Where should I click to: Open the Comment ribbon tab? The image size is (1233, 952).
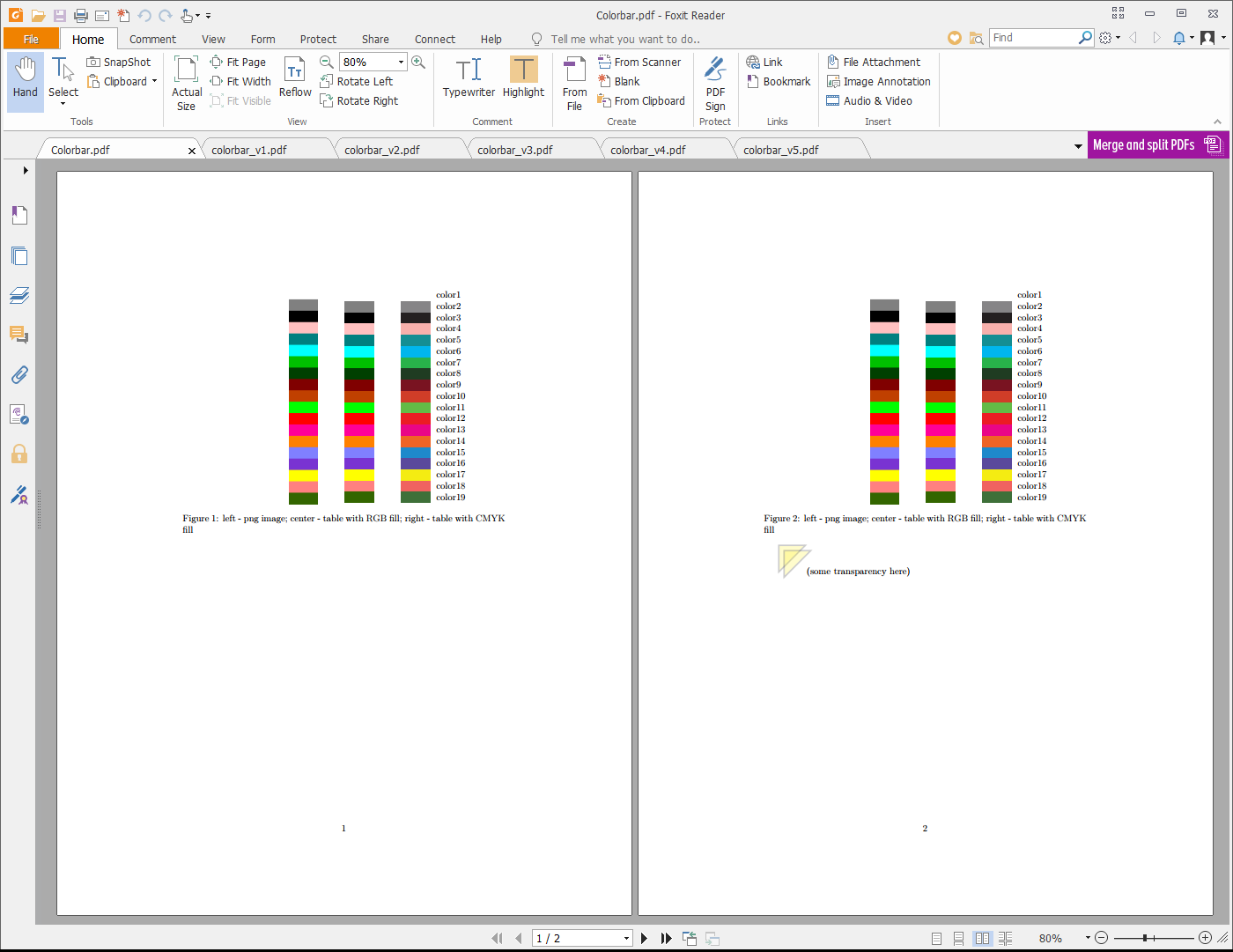(x=152, y=39)
